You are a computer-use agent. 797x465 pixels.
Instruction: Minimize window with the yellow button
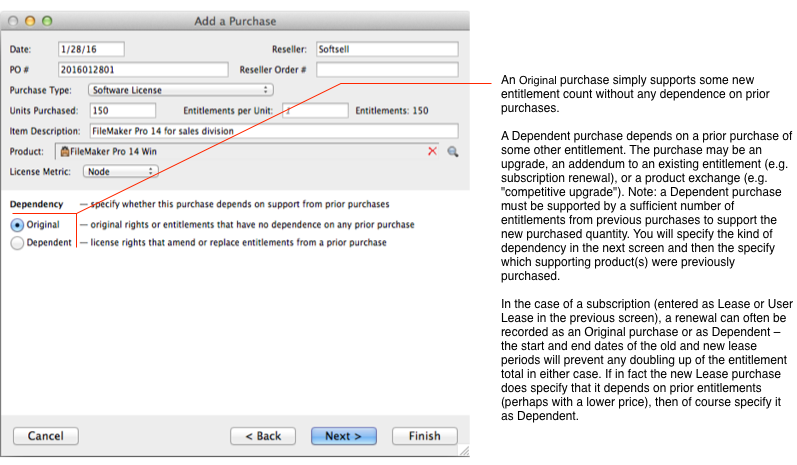(x=30, y=21)
